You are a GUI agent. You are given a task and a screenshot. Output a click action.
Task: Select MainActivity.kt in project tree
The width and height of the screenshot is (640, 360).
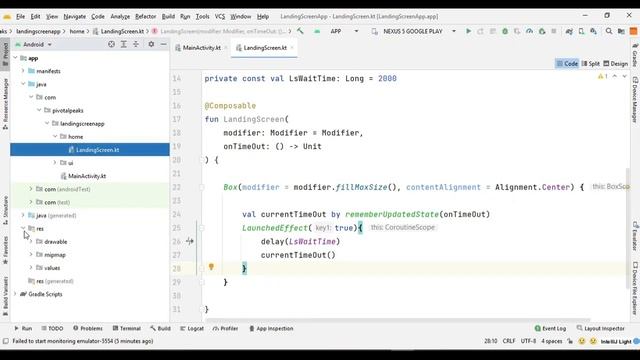coord(87,176)
